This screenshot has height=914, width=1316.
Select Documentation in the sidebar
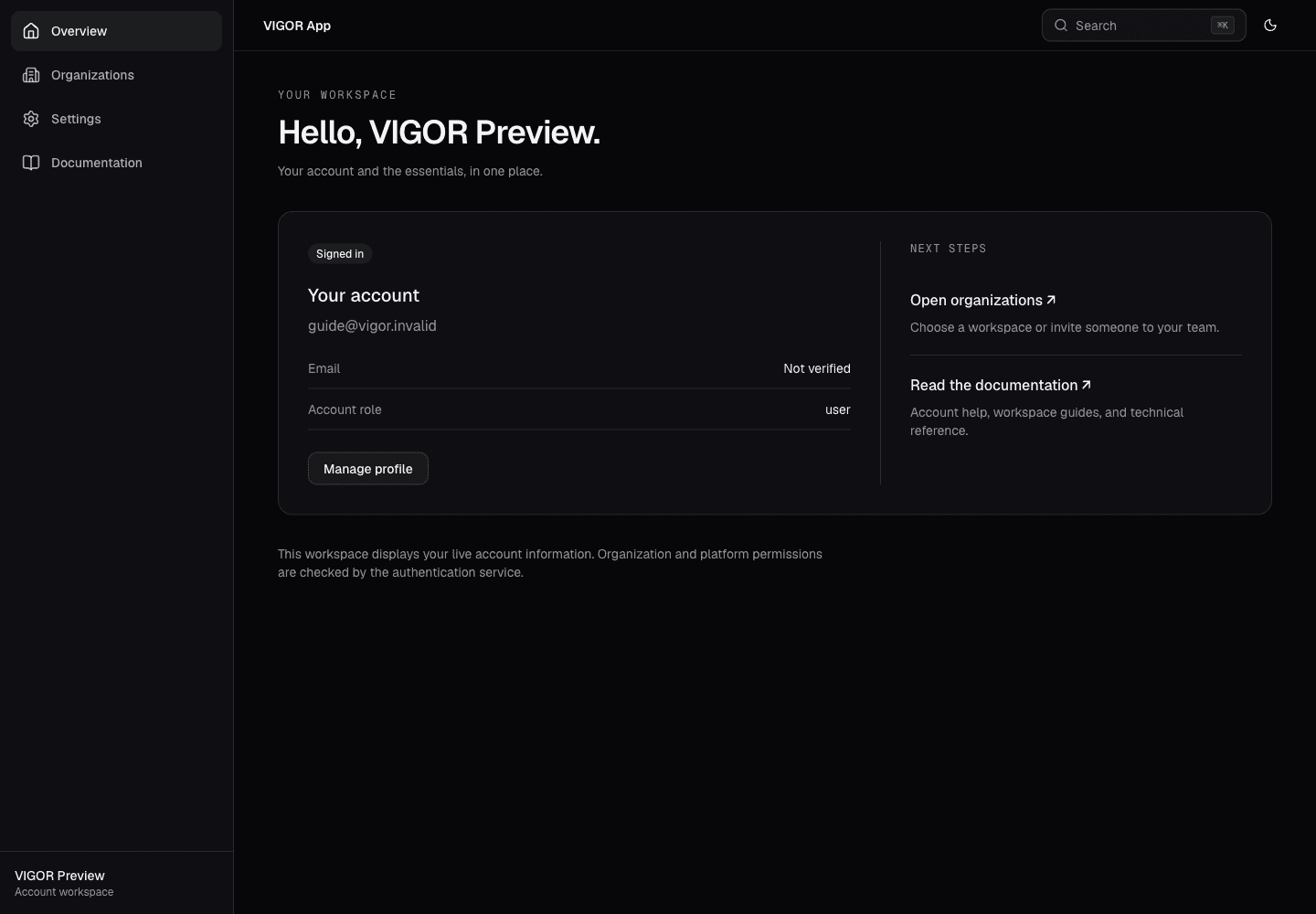pos(116,163)
